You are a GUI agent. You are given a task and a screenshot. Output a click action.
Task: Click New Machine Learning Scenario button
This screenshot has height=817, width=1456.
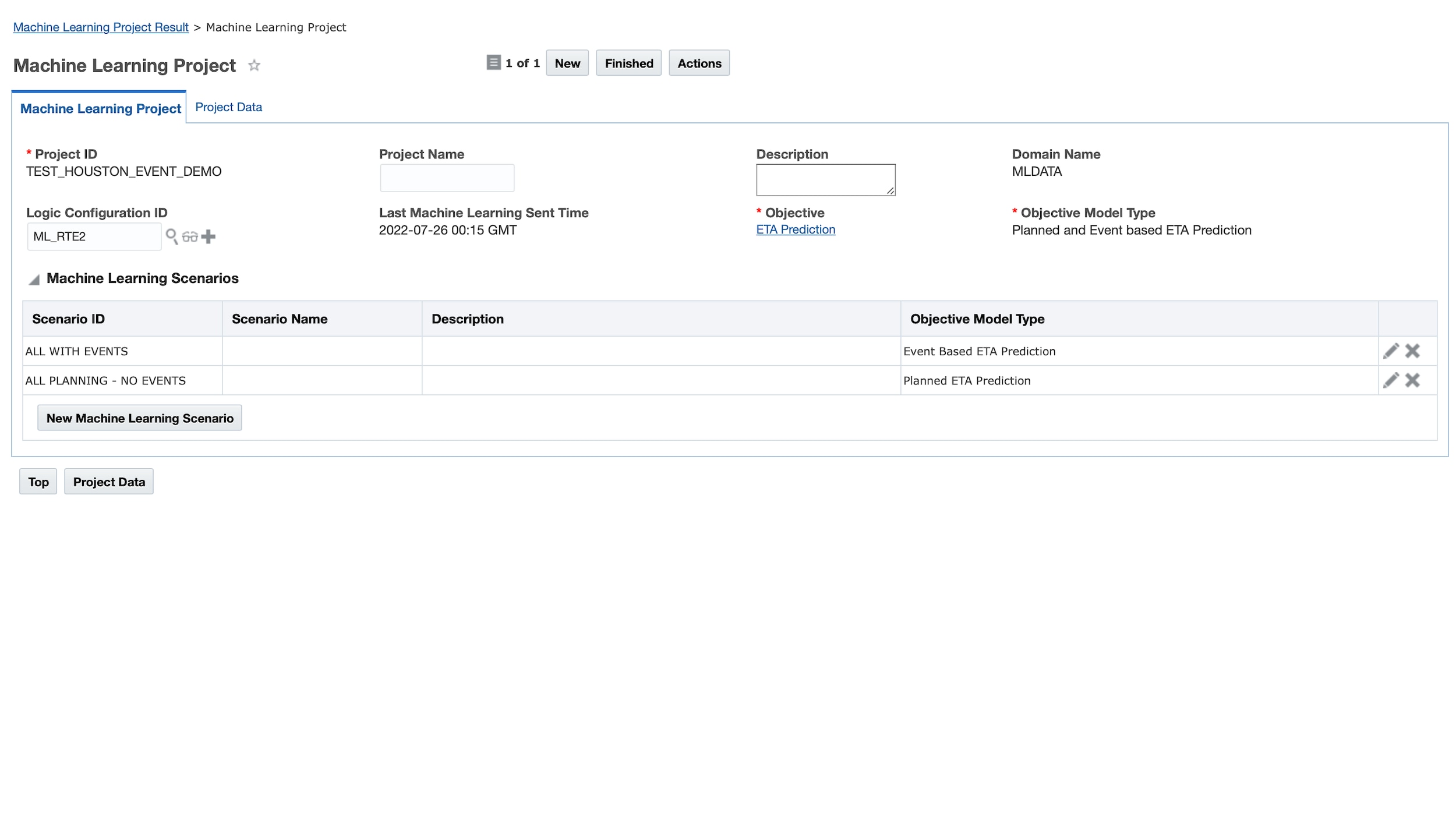click(x=140, y=418)
